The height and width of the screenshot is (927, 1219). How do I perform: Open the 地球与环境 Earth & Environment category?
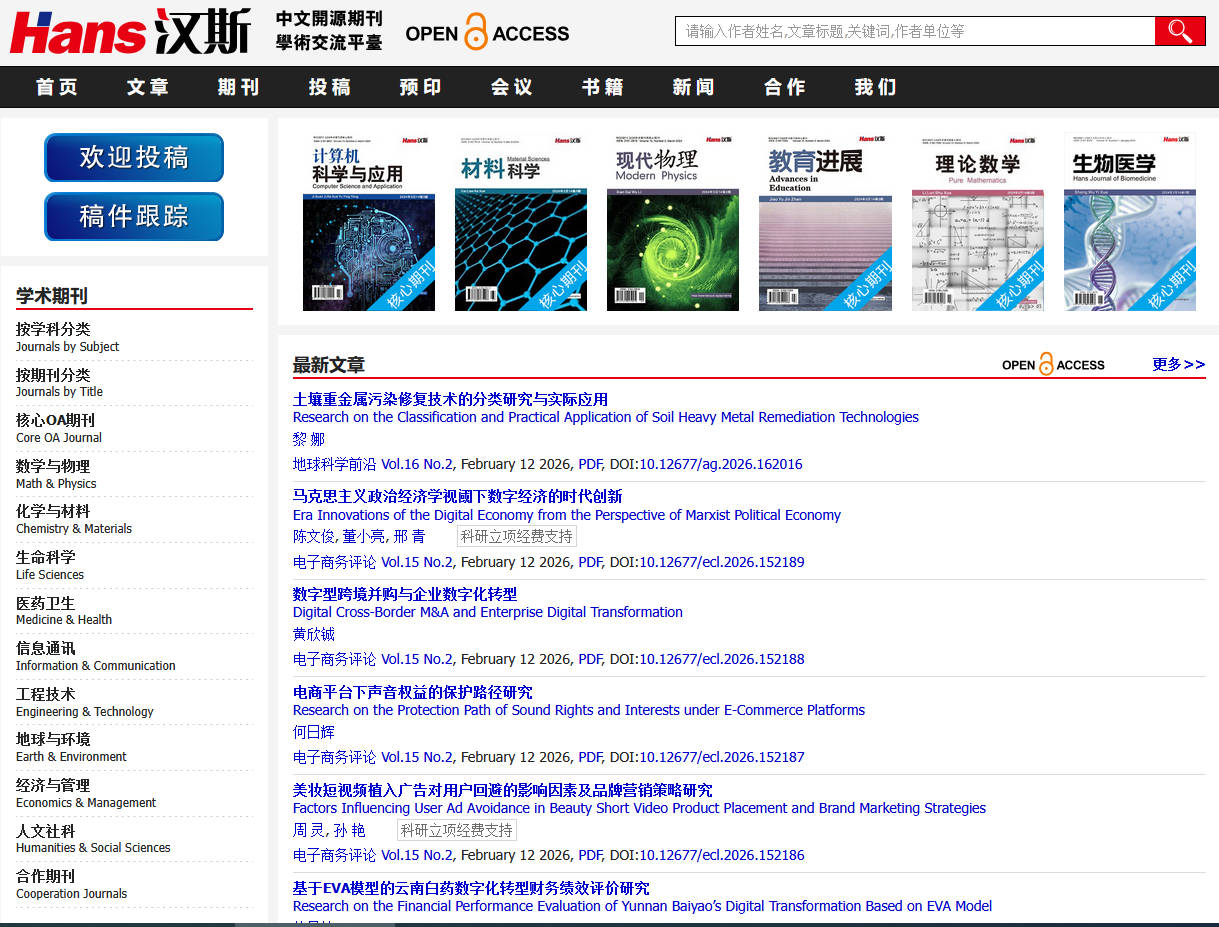52,739
